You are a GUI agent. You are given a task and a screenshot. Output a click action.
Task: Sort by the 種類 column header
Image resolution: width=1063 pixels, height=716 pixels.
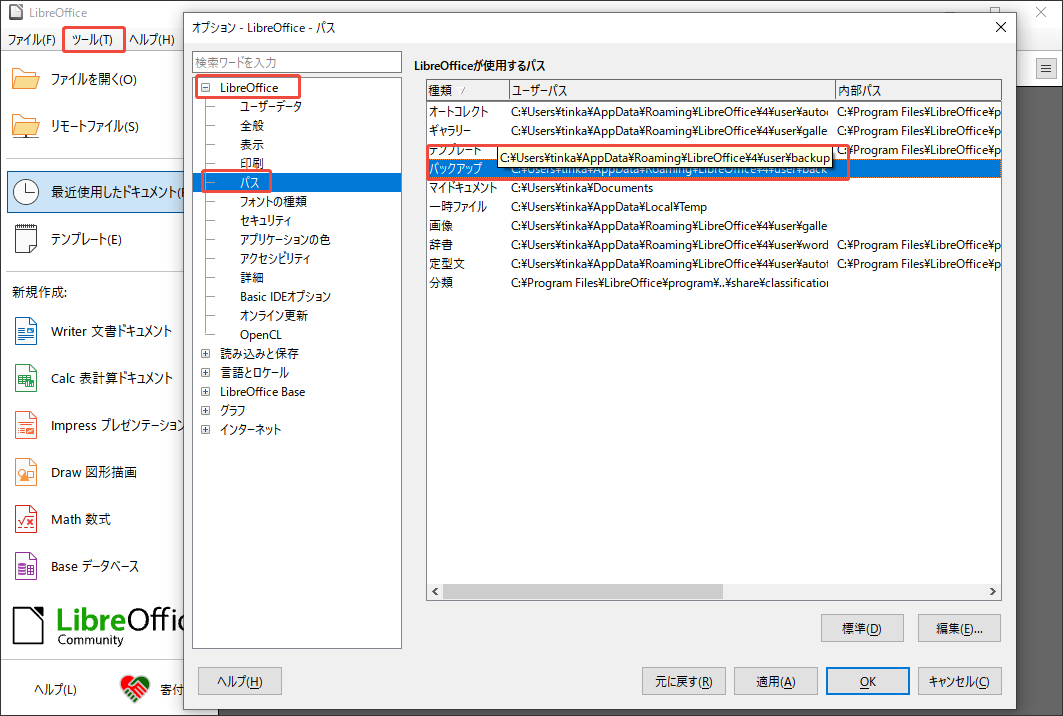pyautogui.click(x=468, y=90)
